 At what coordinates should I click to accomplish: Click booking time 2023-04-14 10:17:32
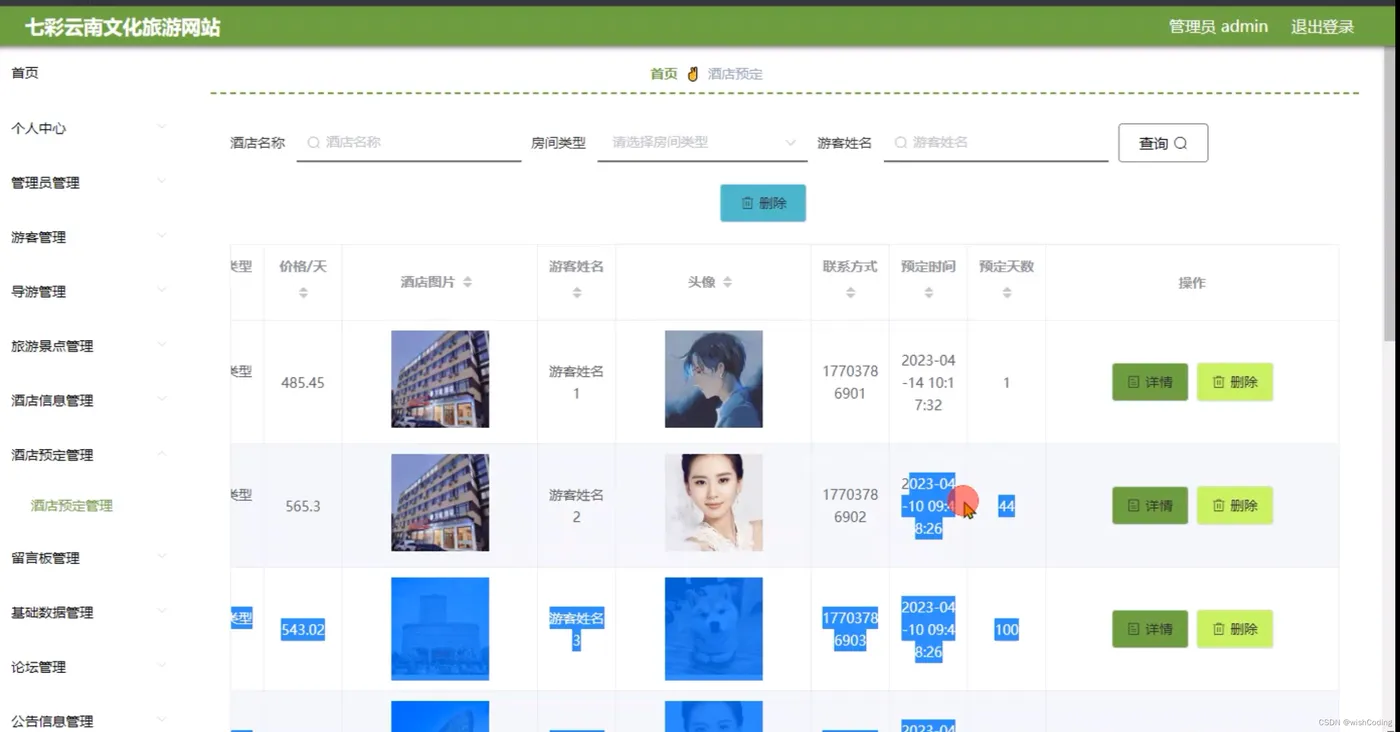928,382
